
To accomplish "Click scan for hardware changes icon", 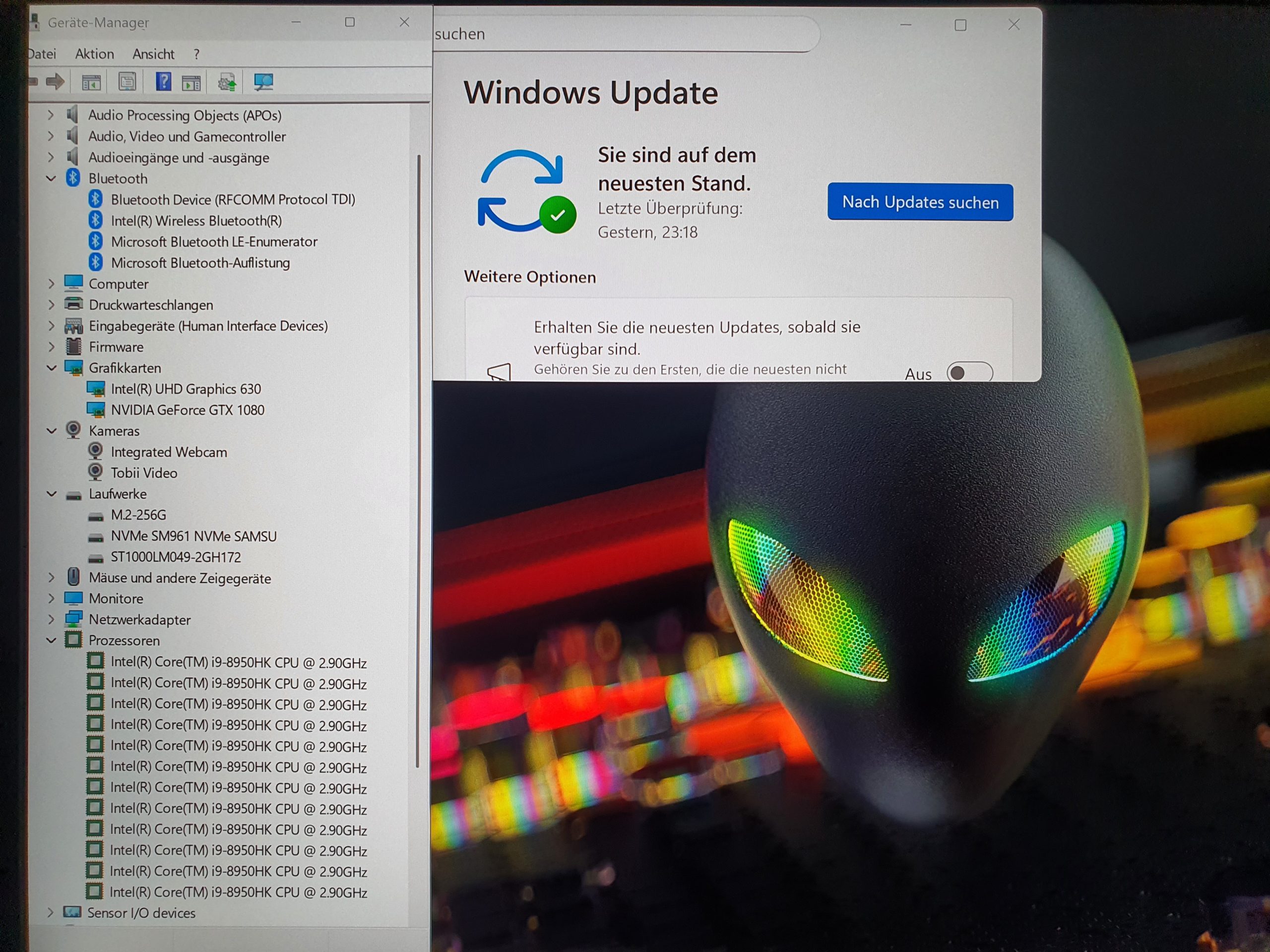I will pos(263,82).
